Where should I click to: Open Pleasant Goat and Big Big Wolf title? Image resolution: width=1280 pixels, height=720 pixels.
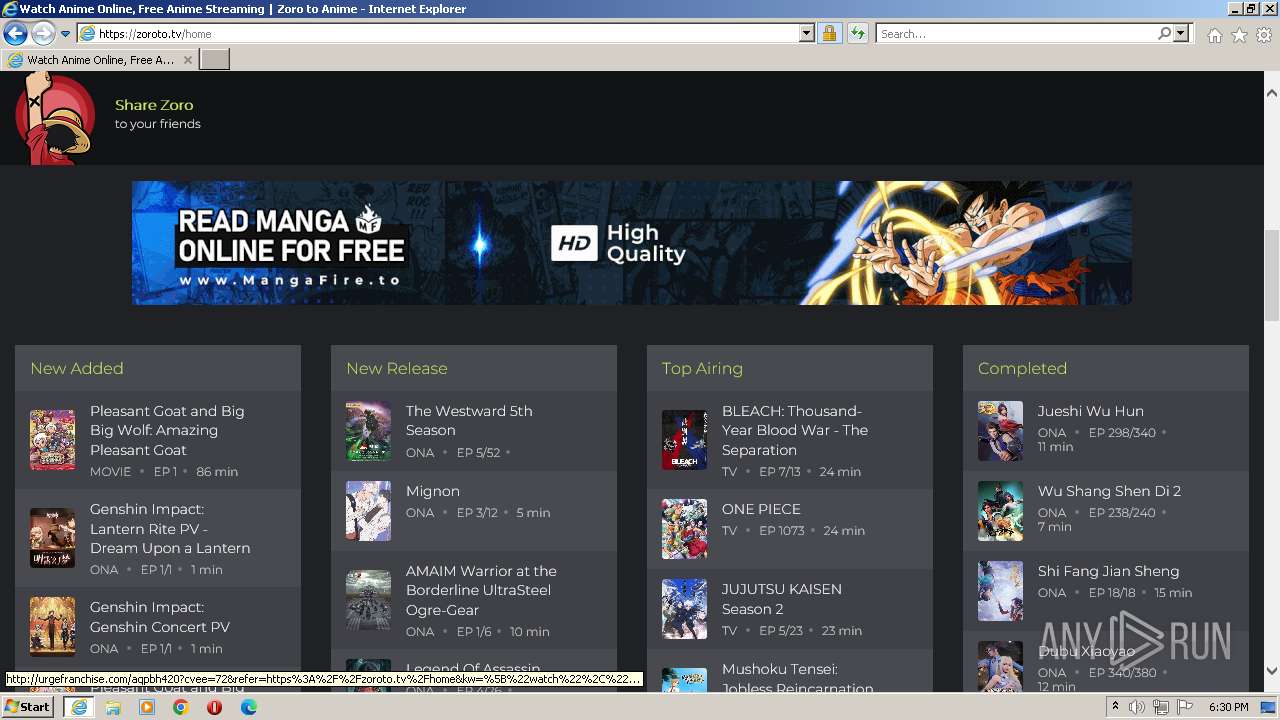(x=167, y=430)
